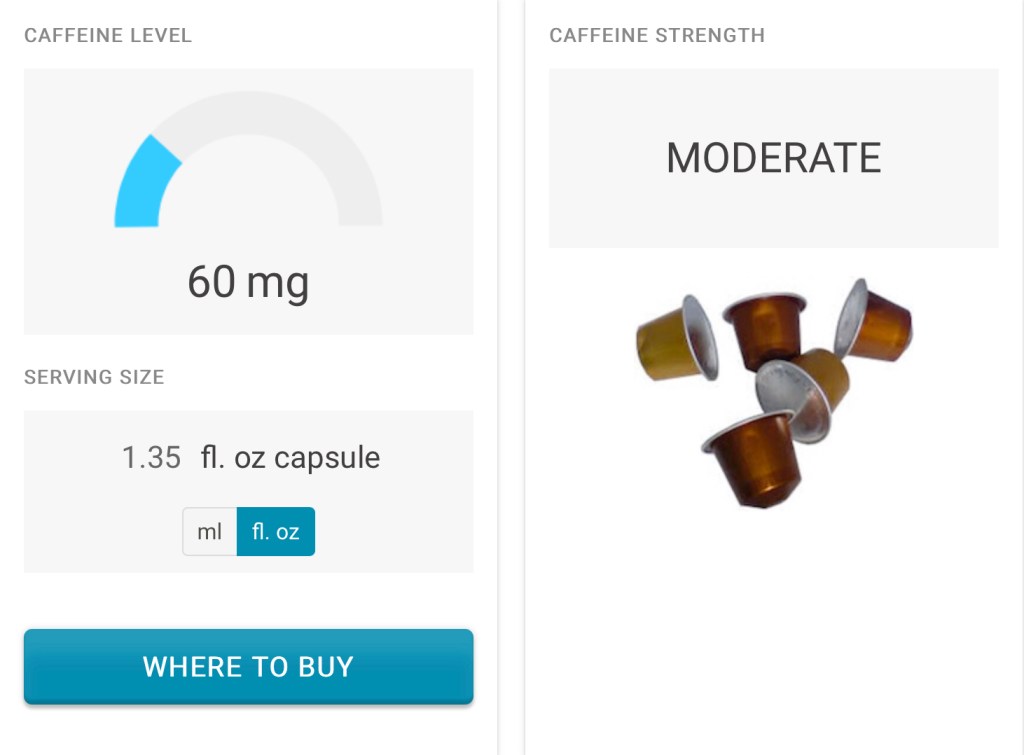Click the vertical divider between the panels

tap(511, 400)
